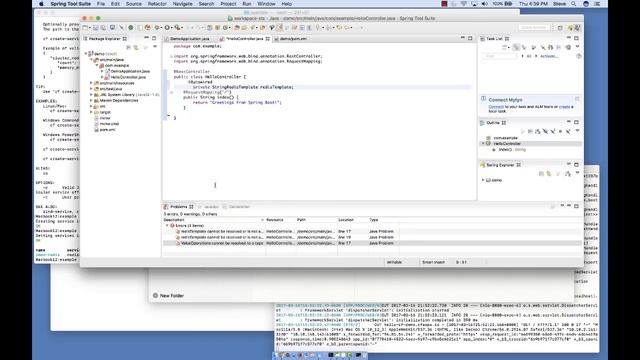Click Connect link in Connect Mylyn
The width and height of the screenshot is (640, 360).
click(496, 107)
